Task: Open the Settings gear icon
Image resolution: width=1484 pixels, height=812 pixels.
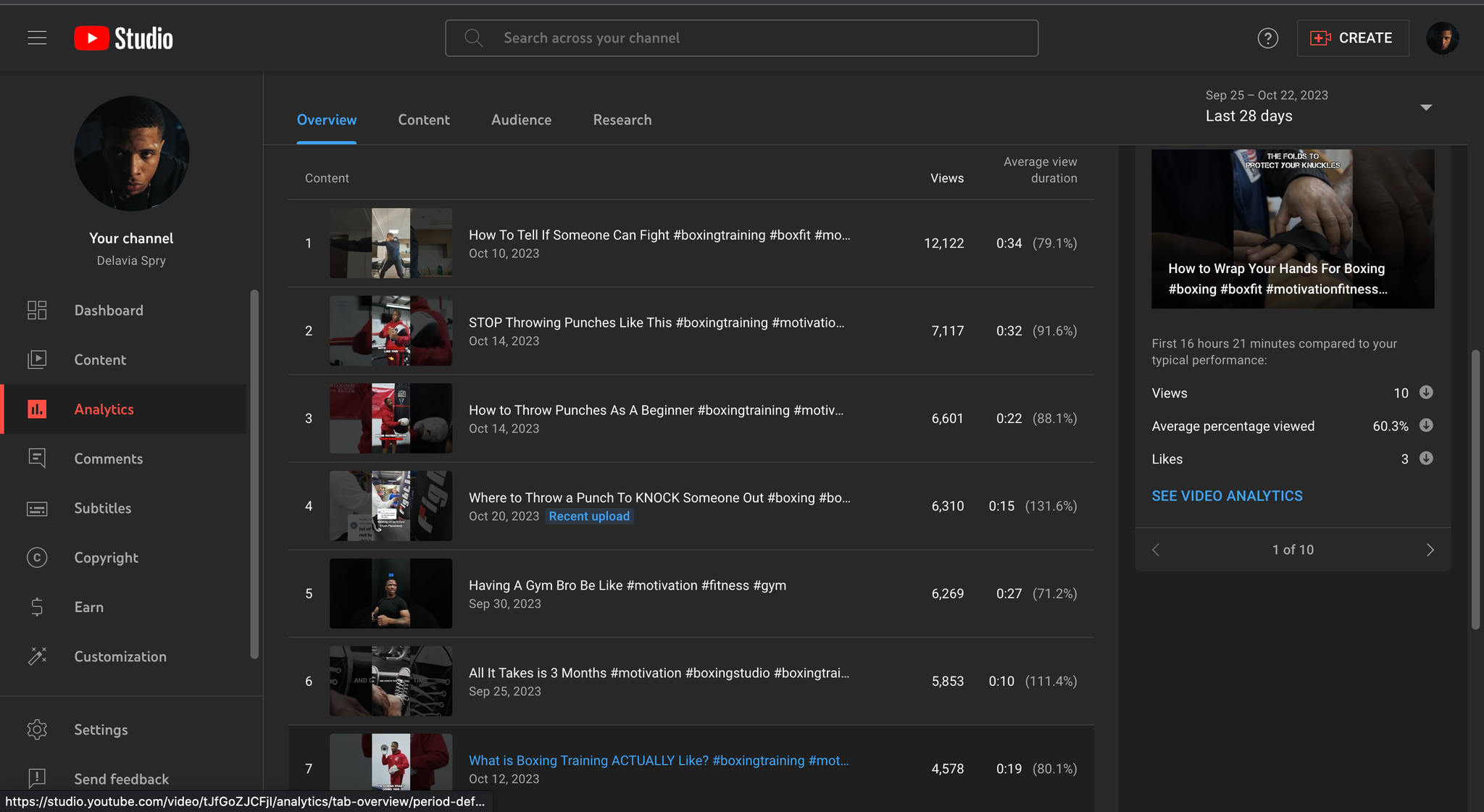Action: tap(37, 729)
